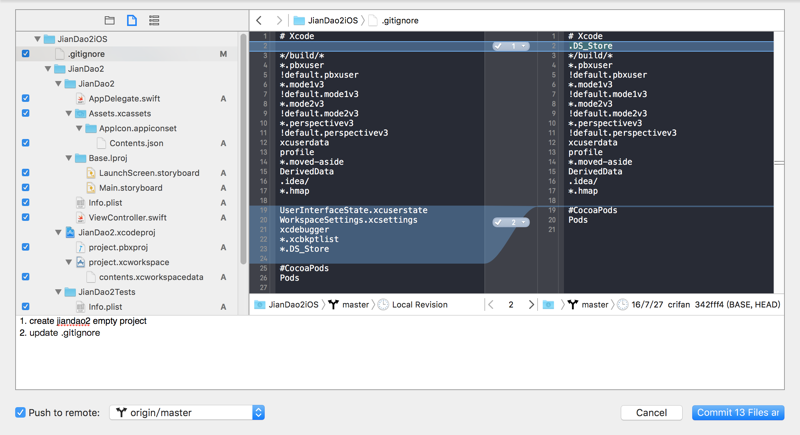Click the 'Local Revision' label

pos(419,304)
